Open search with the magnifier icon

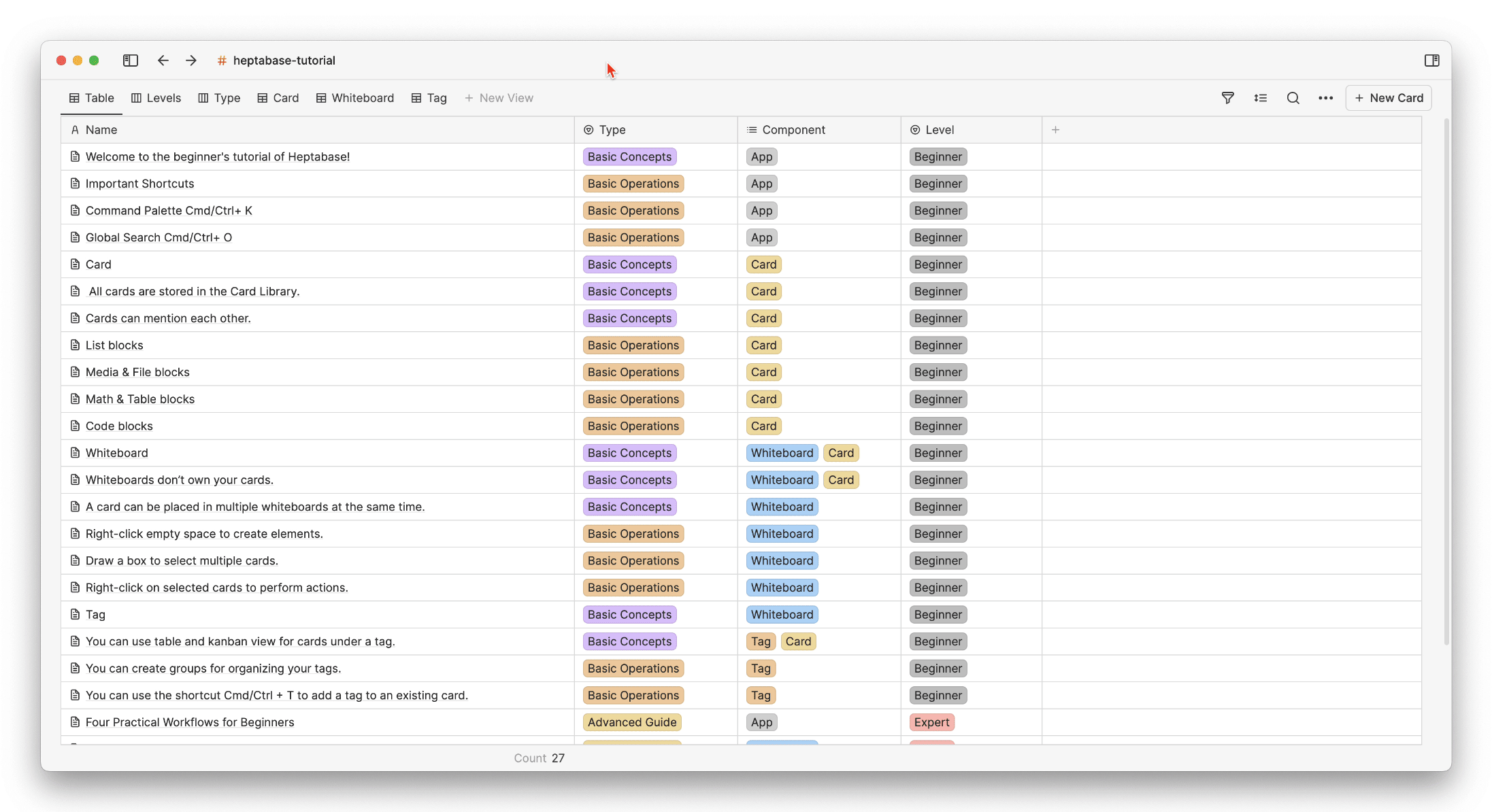(1293, 98)
